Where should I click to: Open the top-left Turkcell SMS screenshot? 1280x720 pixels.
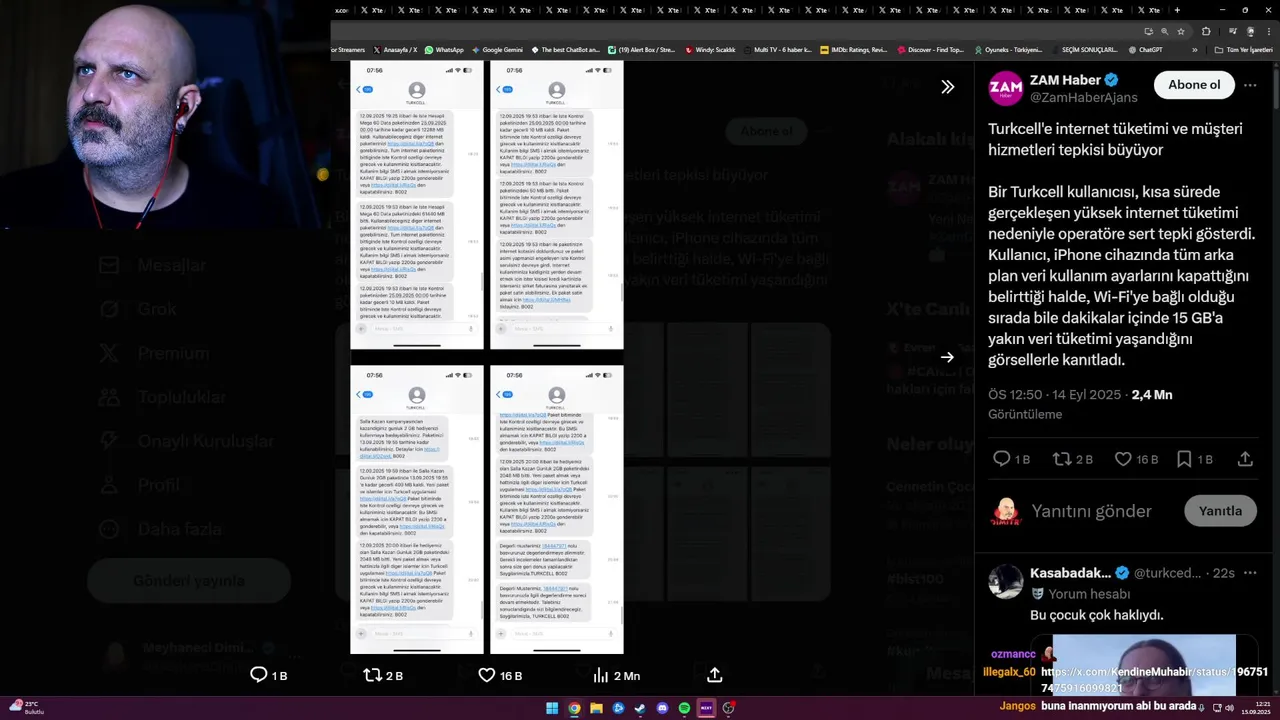(x=417, y=205)
